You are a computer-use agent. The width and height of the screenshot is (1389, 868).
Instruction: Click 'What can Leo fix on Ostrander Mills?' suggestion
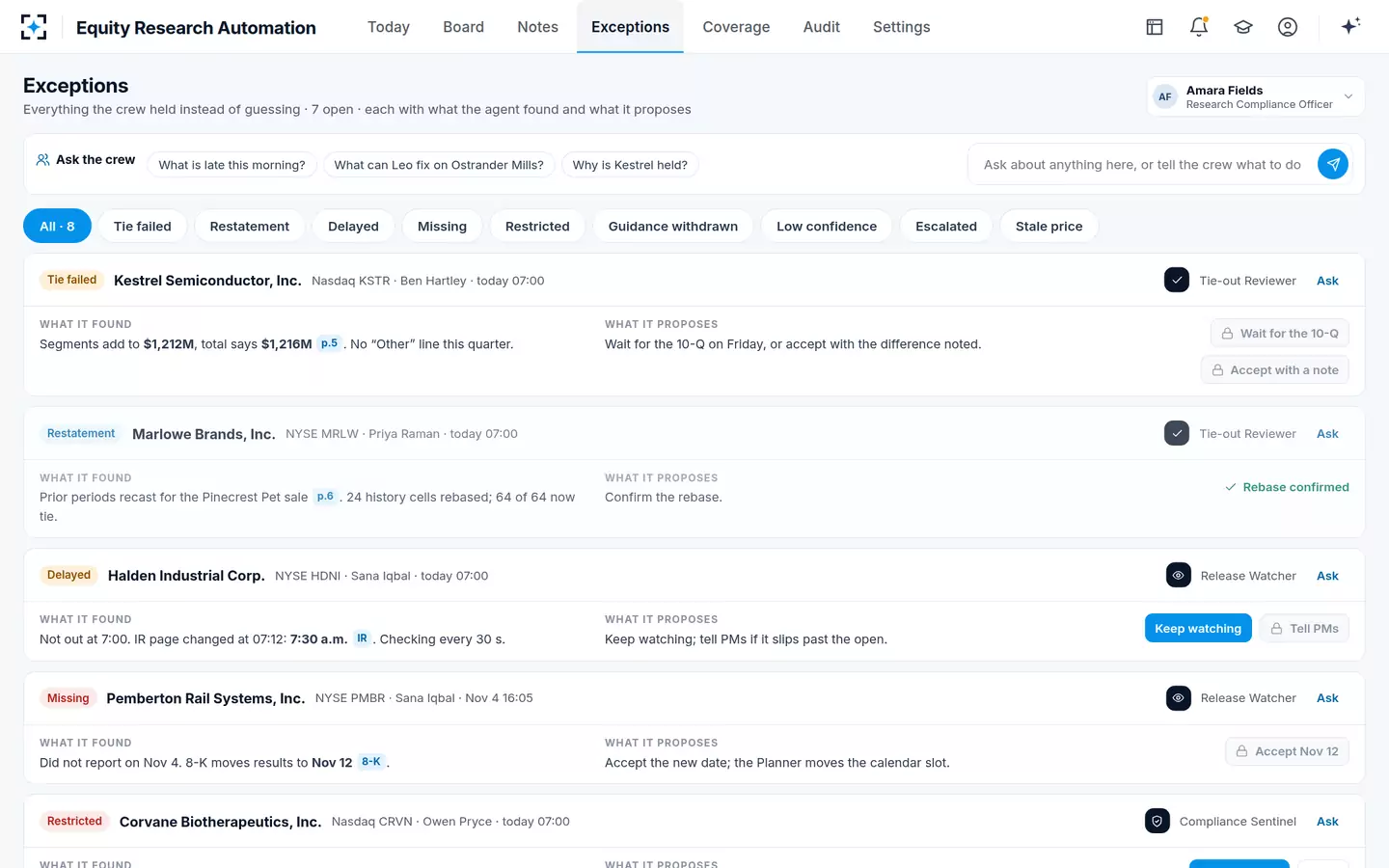(439, 165)
